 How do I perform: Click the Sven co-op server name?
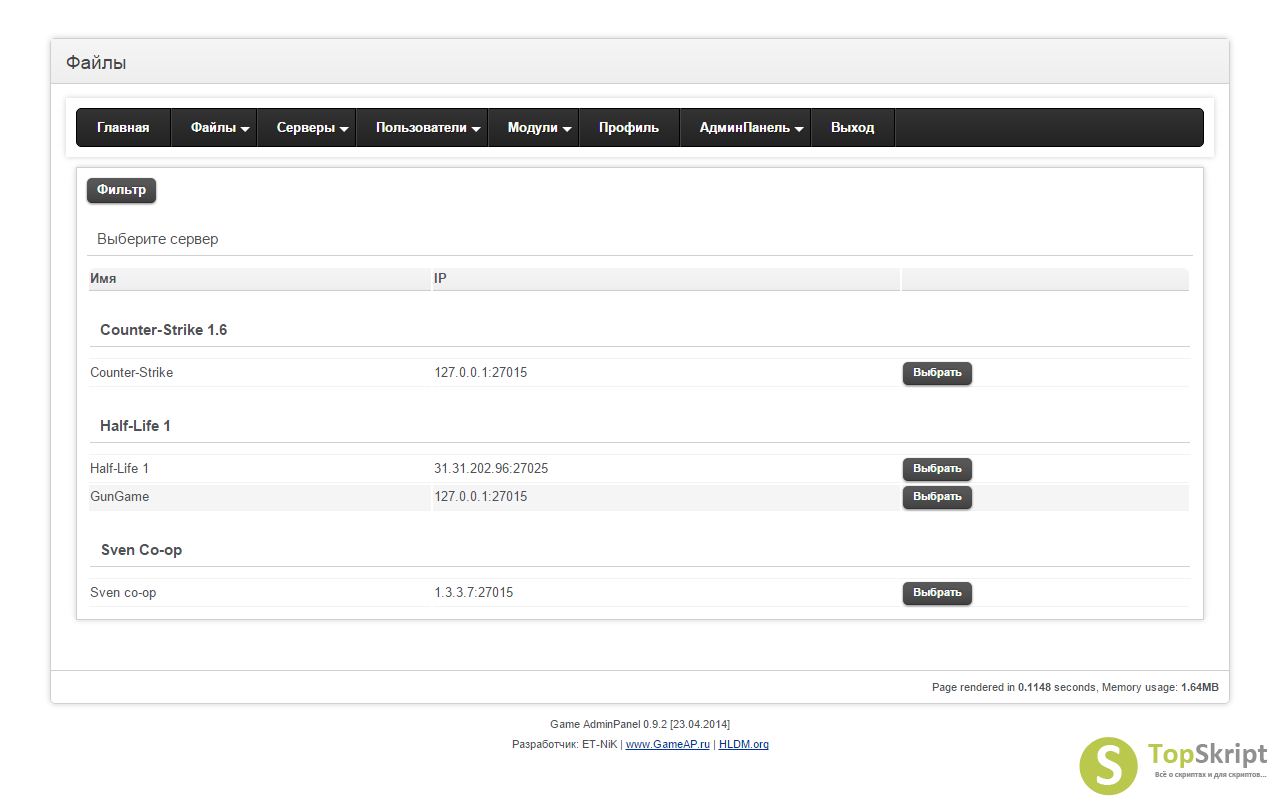pos(123,593)
